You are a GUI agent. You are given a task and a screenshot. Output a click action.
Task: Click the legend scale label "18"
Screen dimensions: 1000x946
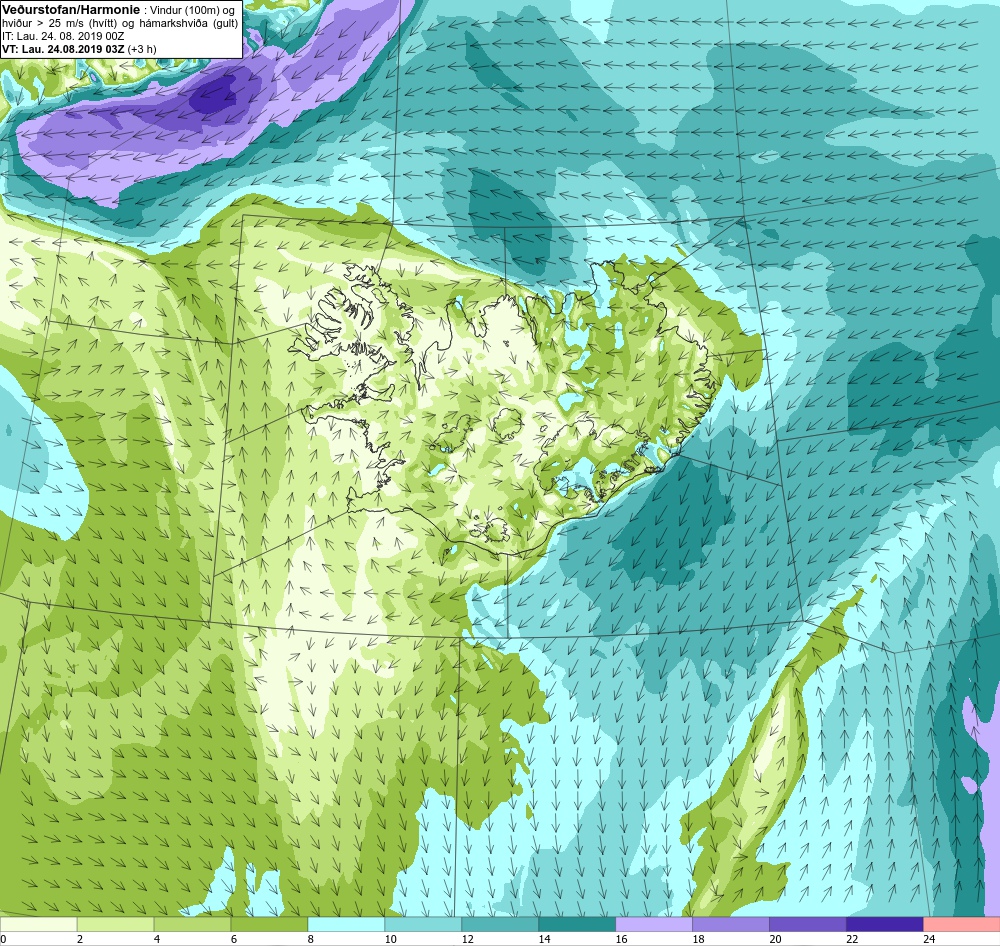point(698,939)
